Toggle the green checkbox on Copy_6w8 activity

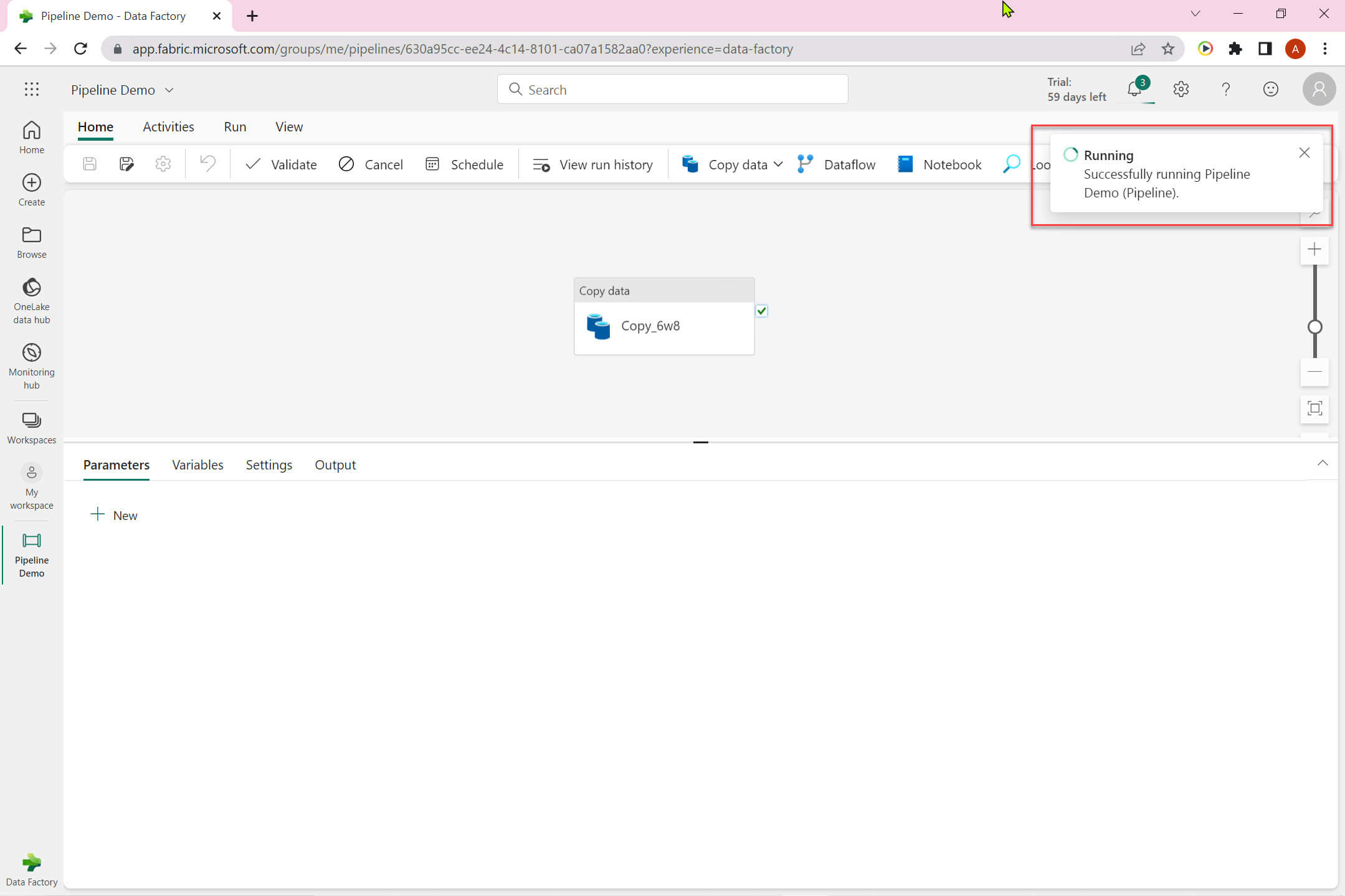point(761,311)
